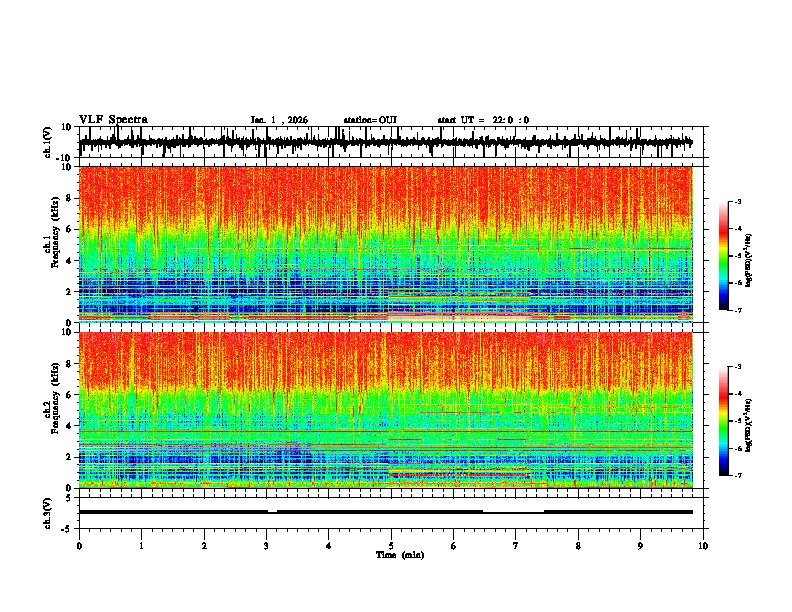Click inside the ch.1 spectrogram panel
Viewport: 792px width, 612px height.
tap(391, 244)
